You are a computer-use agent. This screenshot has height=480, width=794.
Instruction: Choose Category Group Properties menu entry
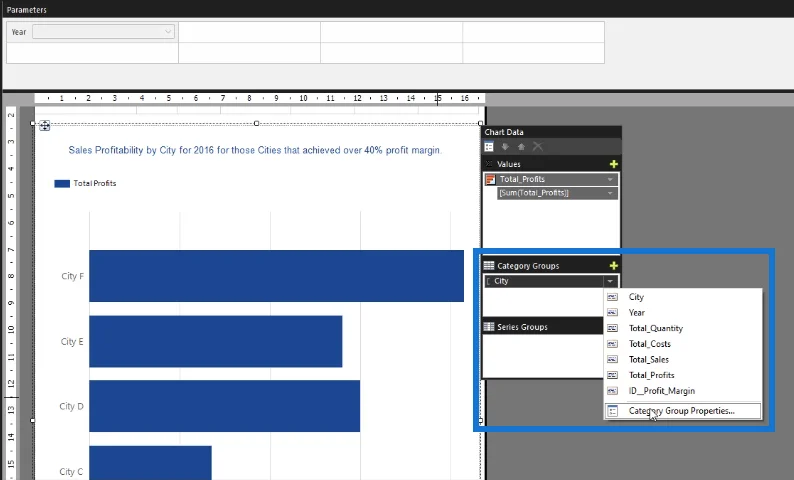[683, 411]
